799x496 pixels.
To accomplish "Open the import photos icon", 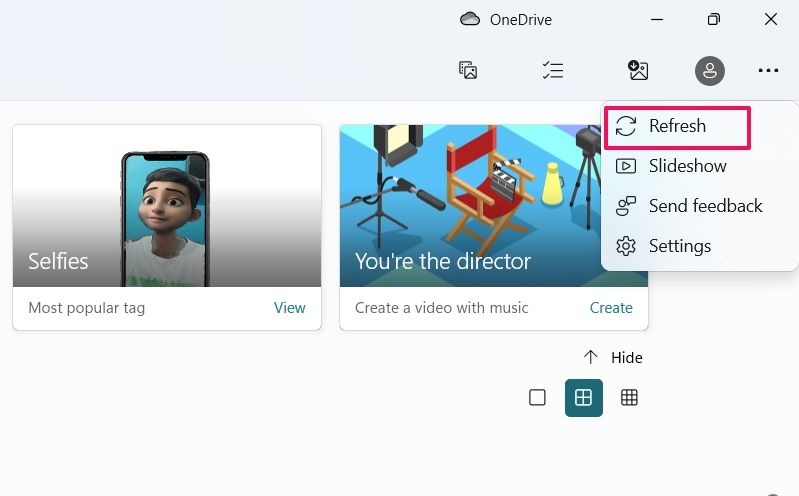I will click(468, 70).
